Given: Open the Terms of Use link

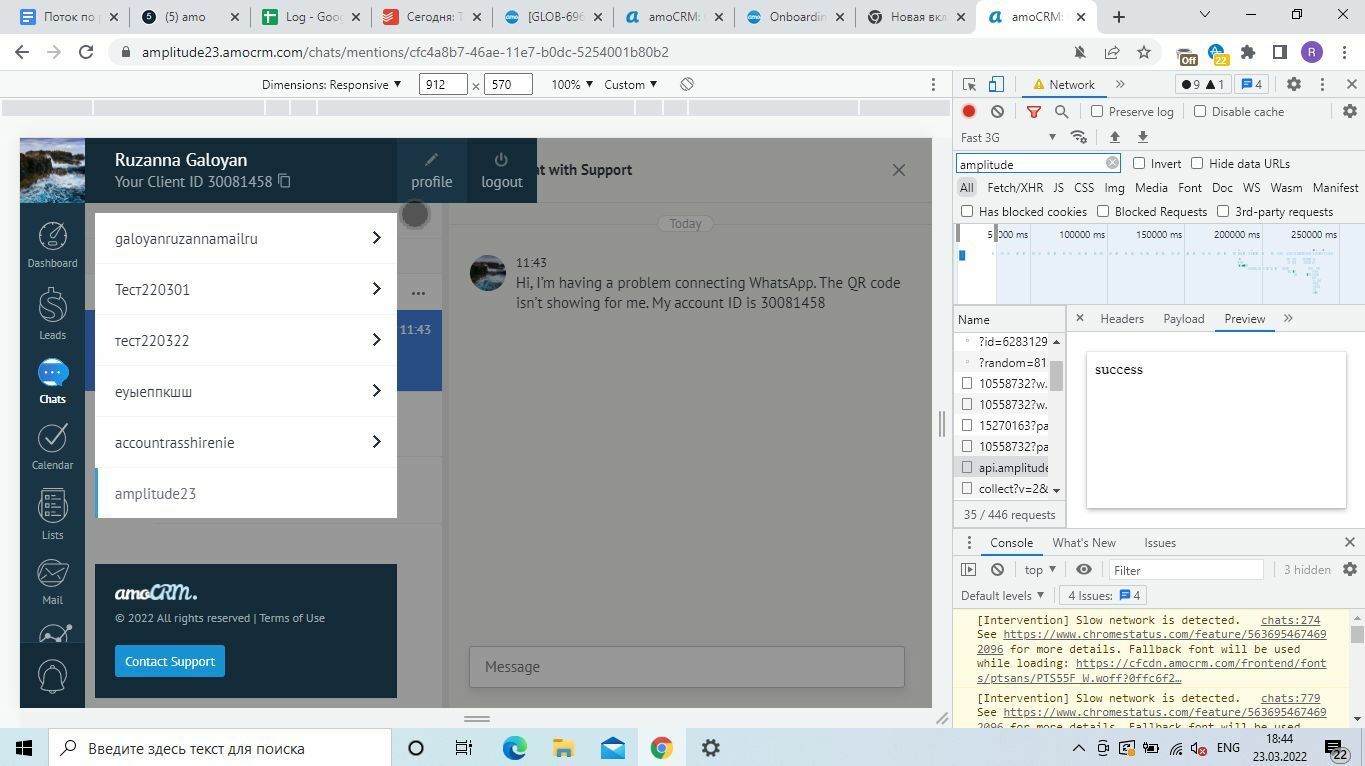Looking at the screenshot, I should (292, 618).
